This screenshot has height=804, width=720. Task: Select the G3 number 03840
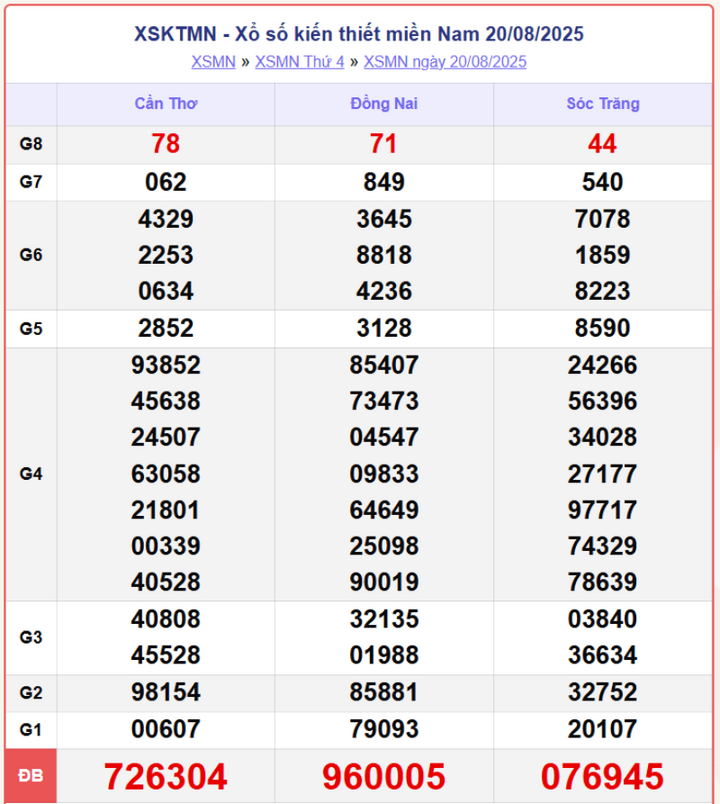coord(603,619)
